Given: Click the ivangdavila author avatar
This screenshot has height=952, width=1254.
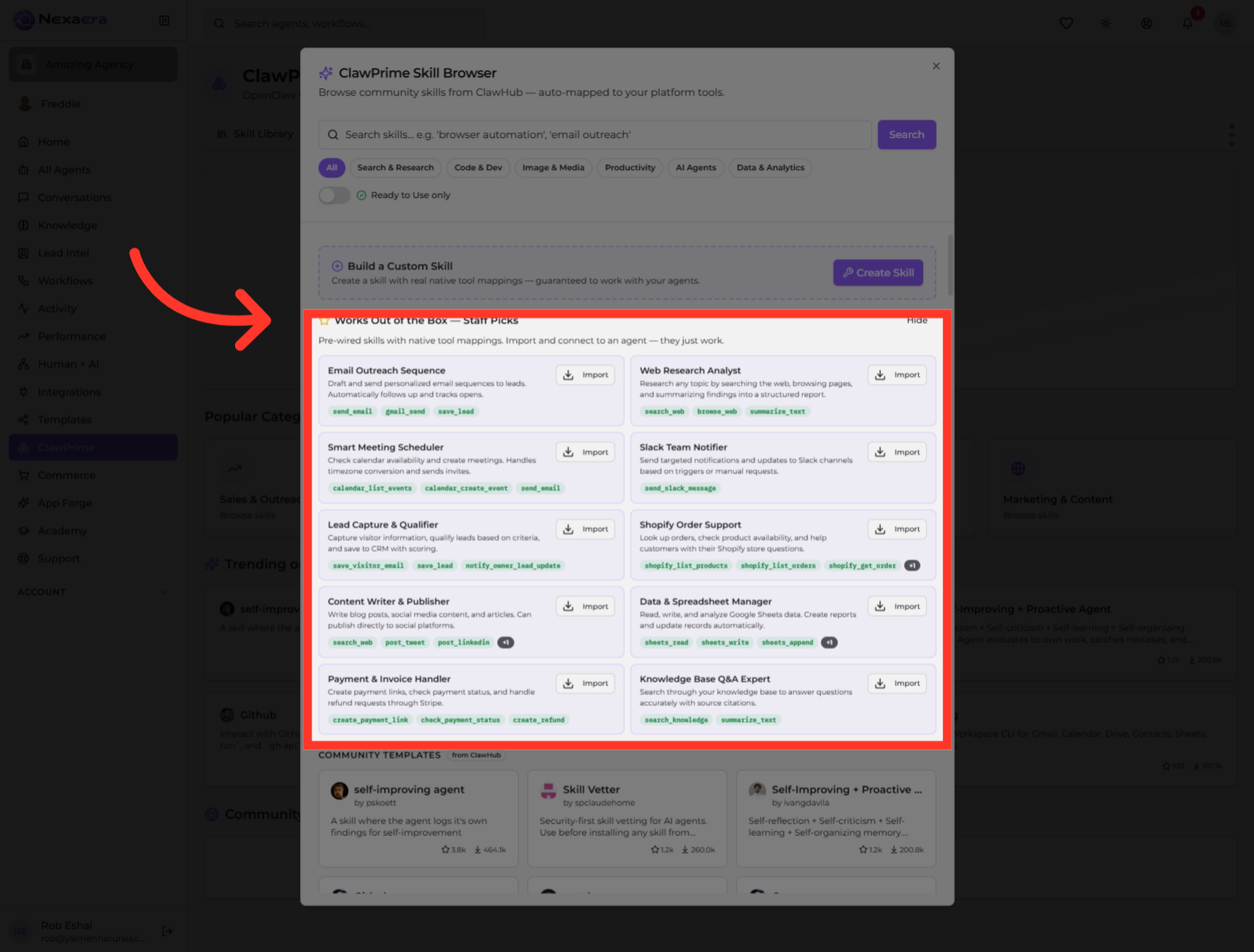Looking at the screenshot, I should pyautogui.click(x=757, y=791).
